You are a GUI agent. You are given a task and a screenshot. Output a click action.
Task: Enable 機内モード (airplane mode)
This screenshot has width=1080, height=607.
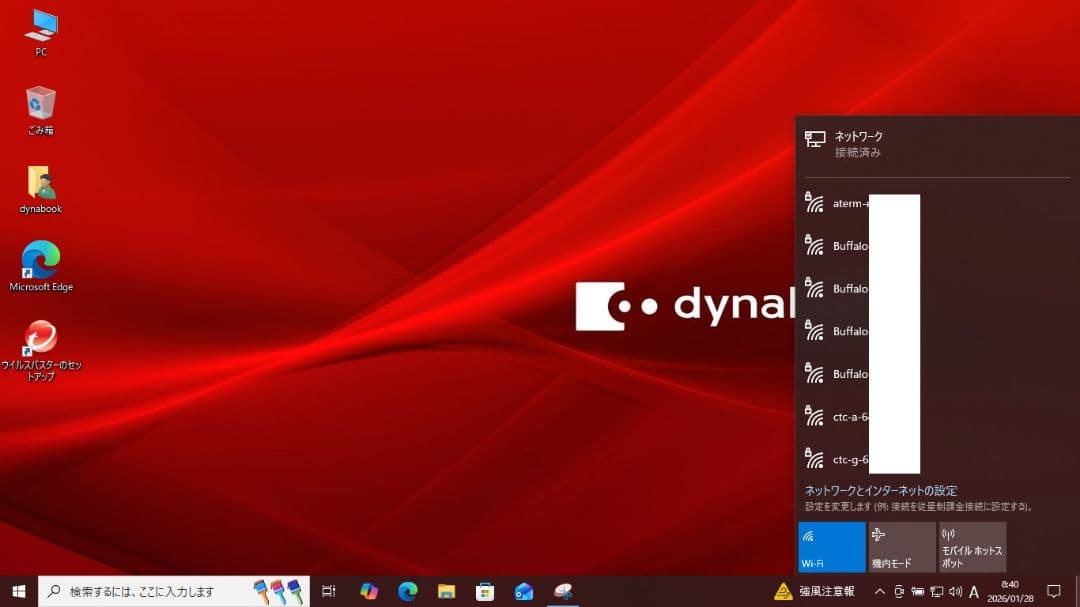(900, 547)
